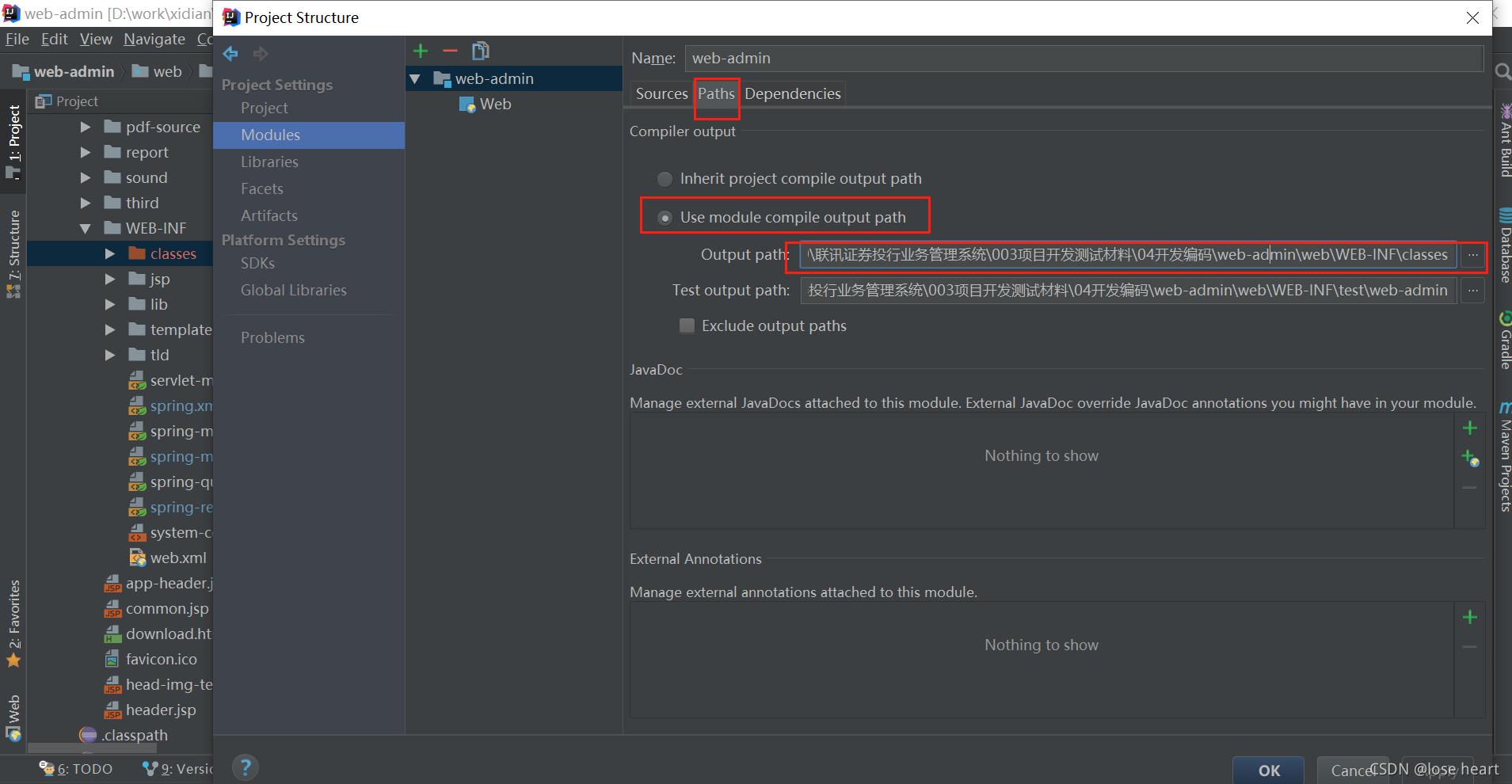Open the Maven Projects side panel
The height and width of the screenshot is (784, 1512).
1504,457
